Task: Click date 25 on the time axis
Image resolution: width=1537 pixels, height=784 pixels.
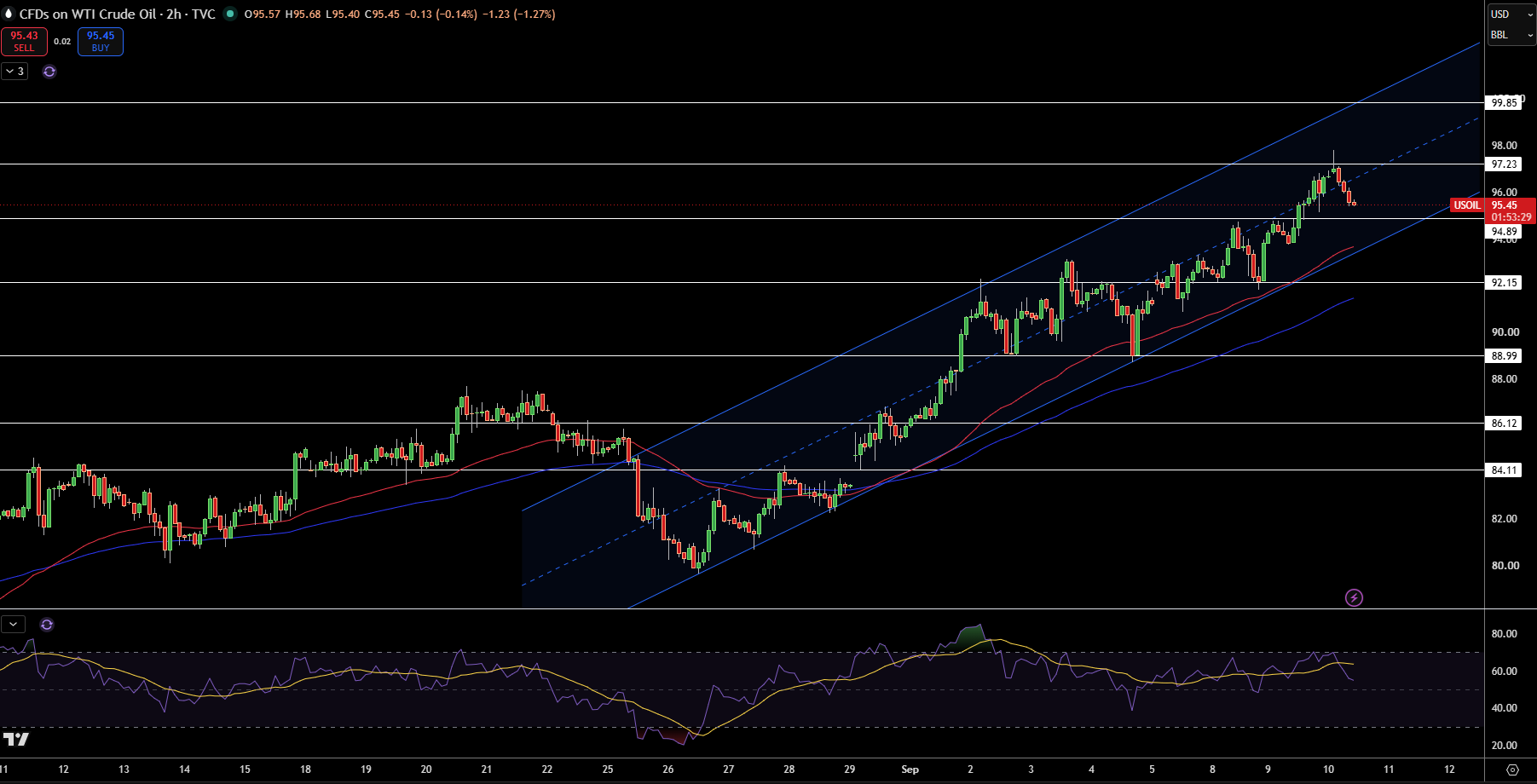Action: tap(608, 770)
